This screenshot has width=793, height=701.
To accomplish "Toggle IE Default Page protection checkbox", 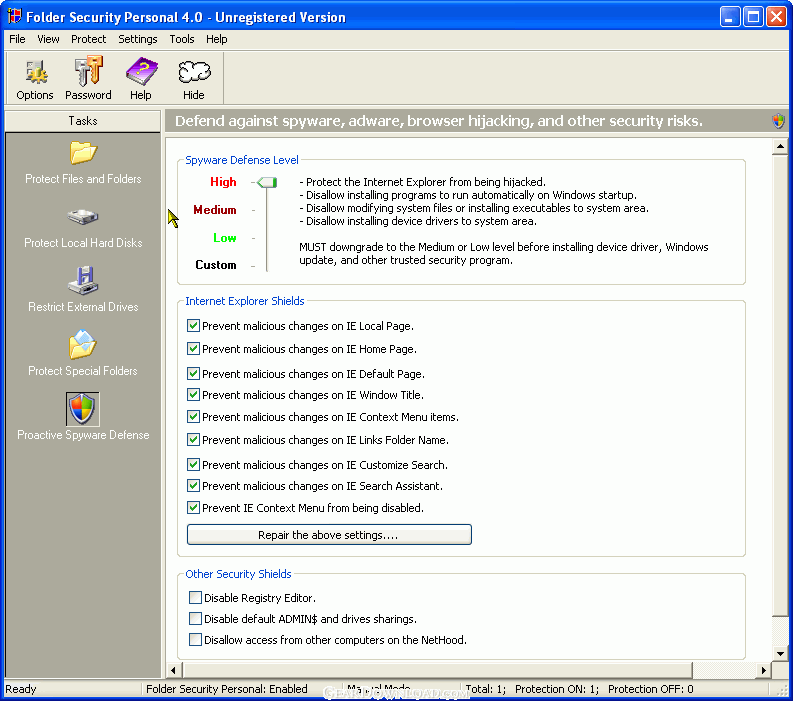I will point(193,373).
